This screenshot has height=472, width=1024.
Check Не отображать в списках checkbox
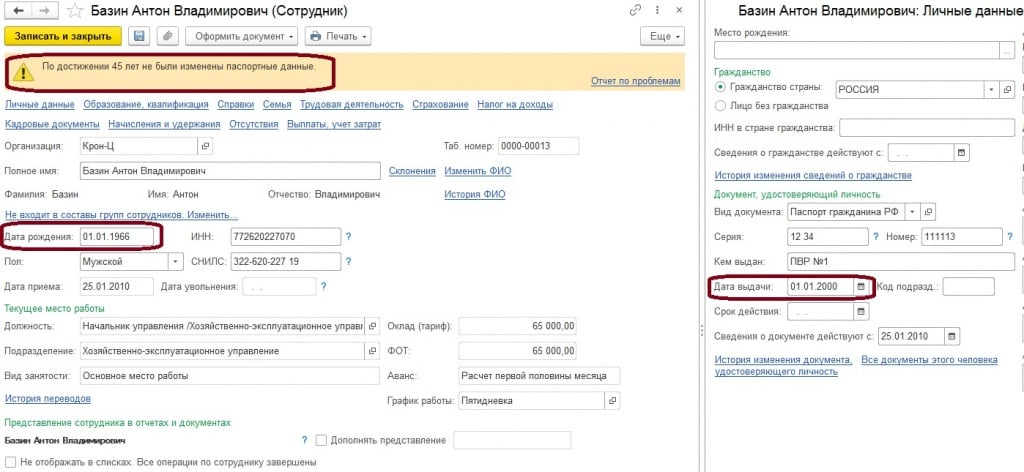pyautogui.click(x=10, y=462)
